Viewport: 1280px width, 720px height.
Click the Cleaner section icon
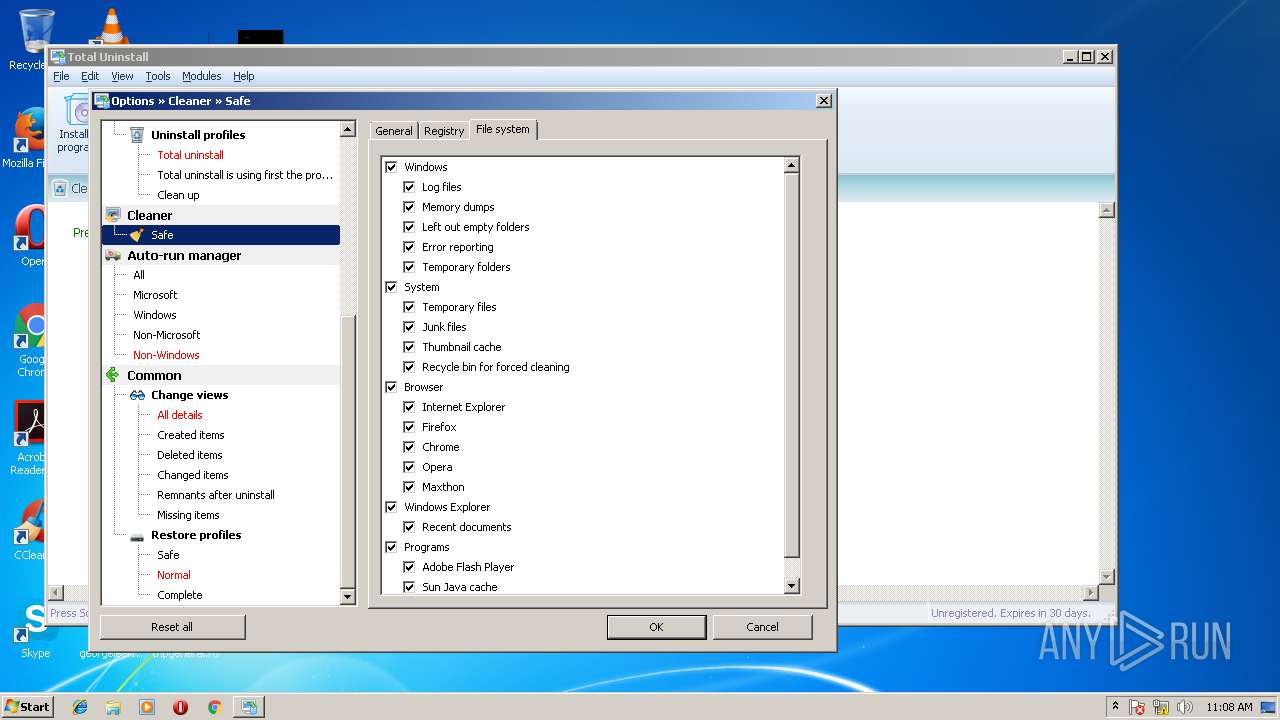click(113, 215)
